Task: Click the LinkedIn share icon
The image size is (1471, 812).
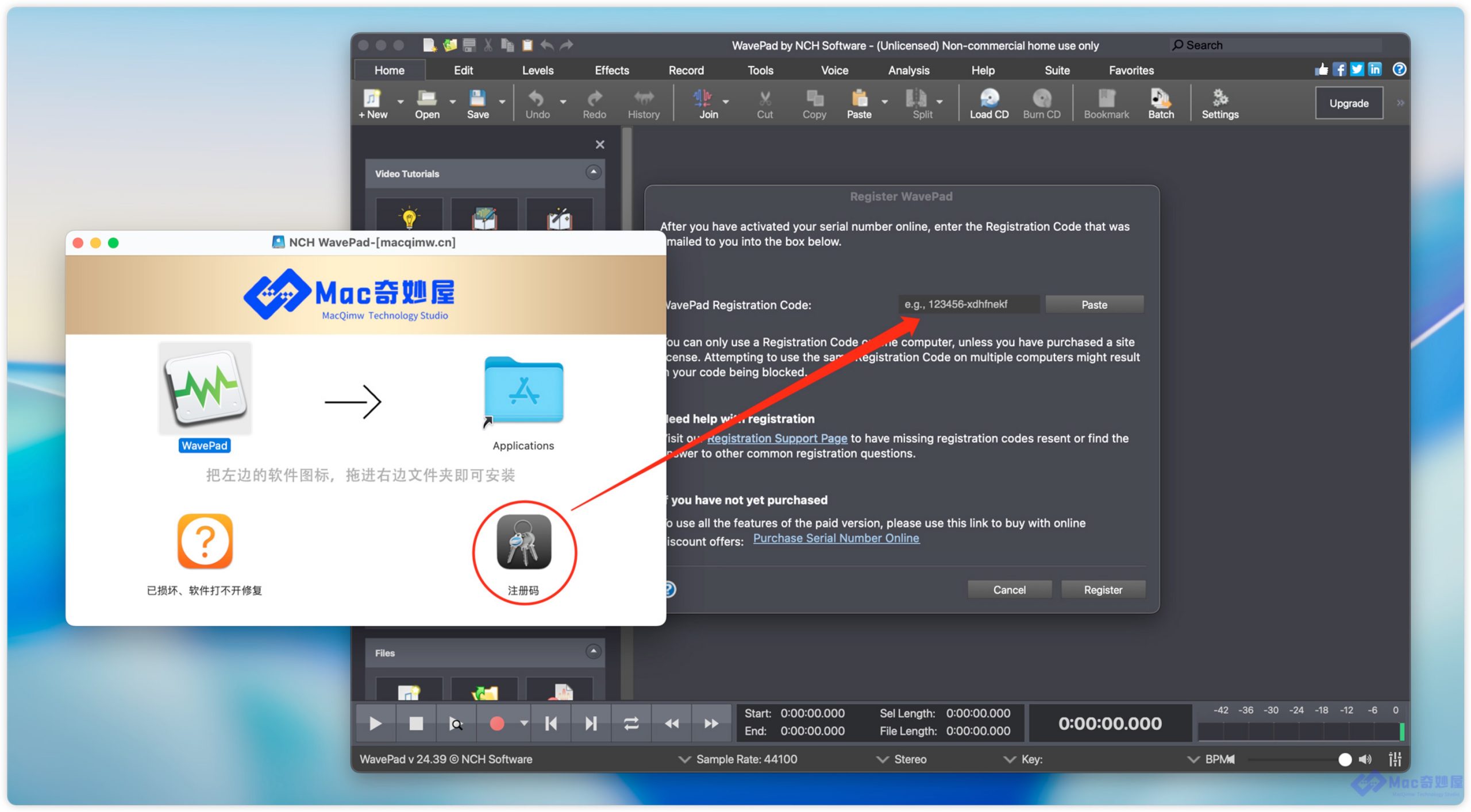Action: click(x=1375, y=69)
